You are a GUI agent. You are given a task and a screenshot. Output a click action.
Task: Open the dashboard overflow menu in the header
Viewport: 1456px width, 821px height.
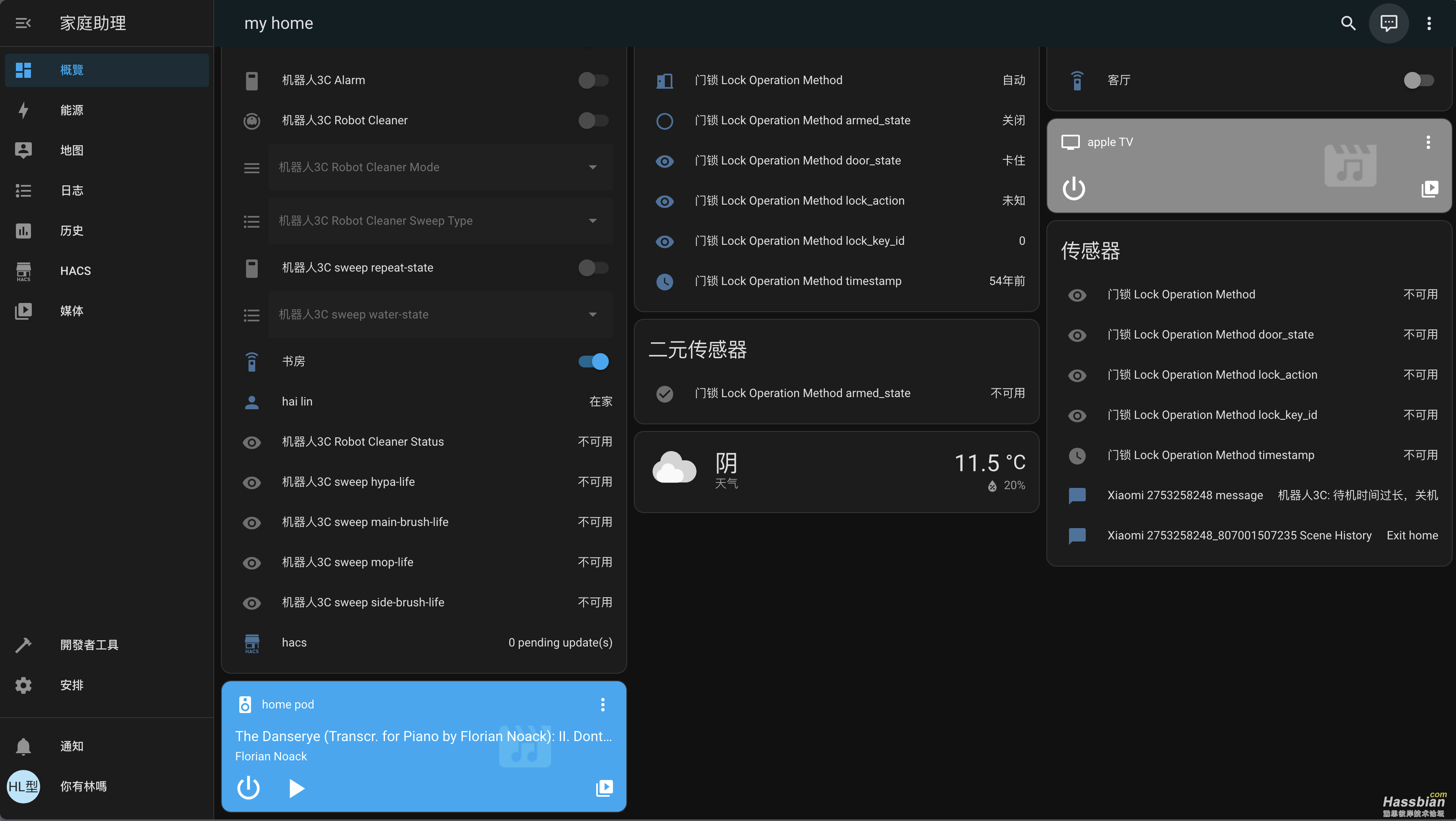pyautogui.click(x=1429, y=23)
